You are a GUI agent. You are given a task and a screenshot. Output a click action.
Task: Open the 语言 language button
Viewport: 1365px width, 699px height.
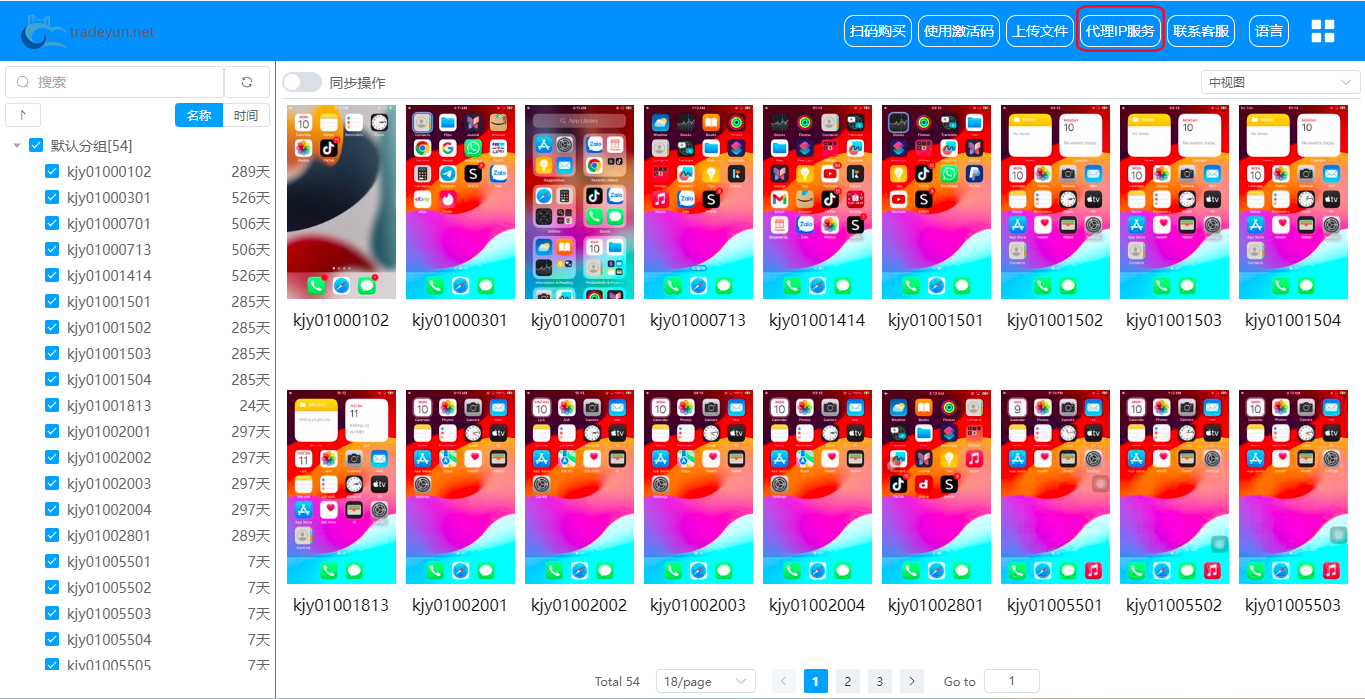click(x=1269, y=31)
